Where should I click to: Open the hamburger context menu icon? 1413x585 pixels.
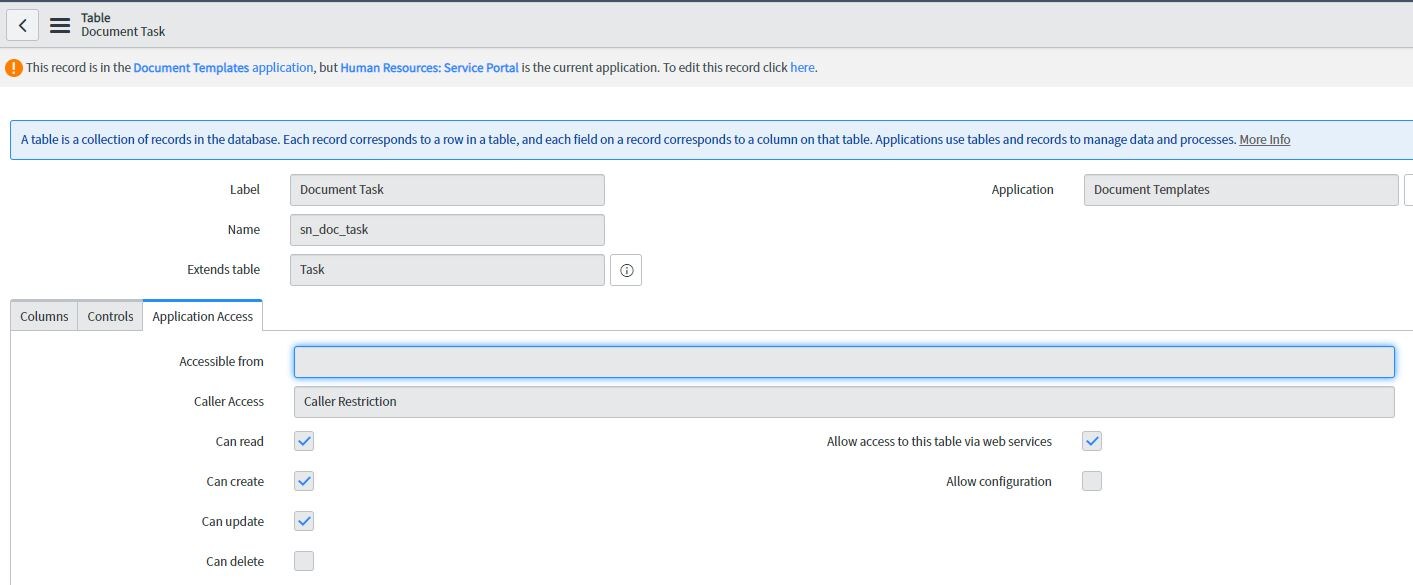click(x=60, y=25)
